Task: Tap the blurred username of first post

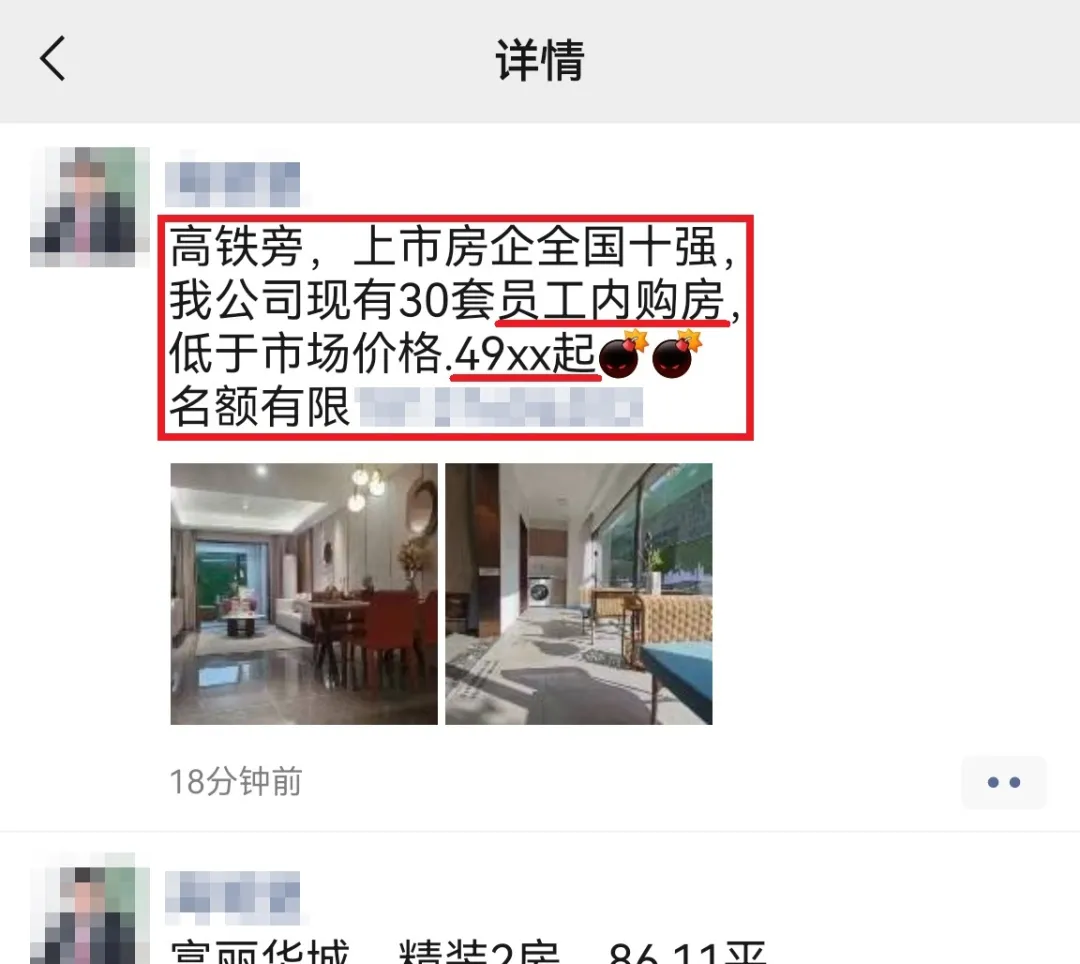Action: pyautogui.click(x=233, y=184)
